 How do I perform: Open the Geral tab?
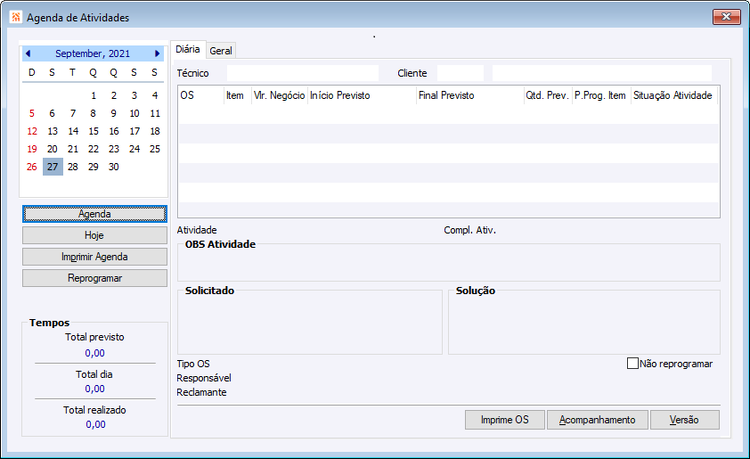point(221,51)
